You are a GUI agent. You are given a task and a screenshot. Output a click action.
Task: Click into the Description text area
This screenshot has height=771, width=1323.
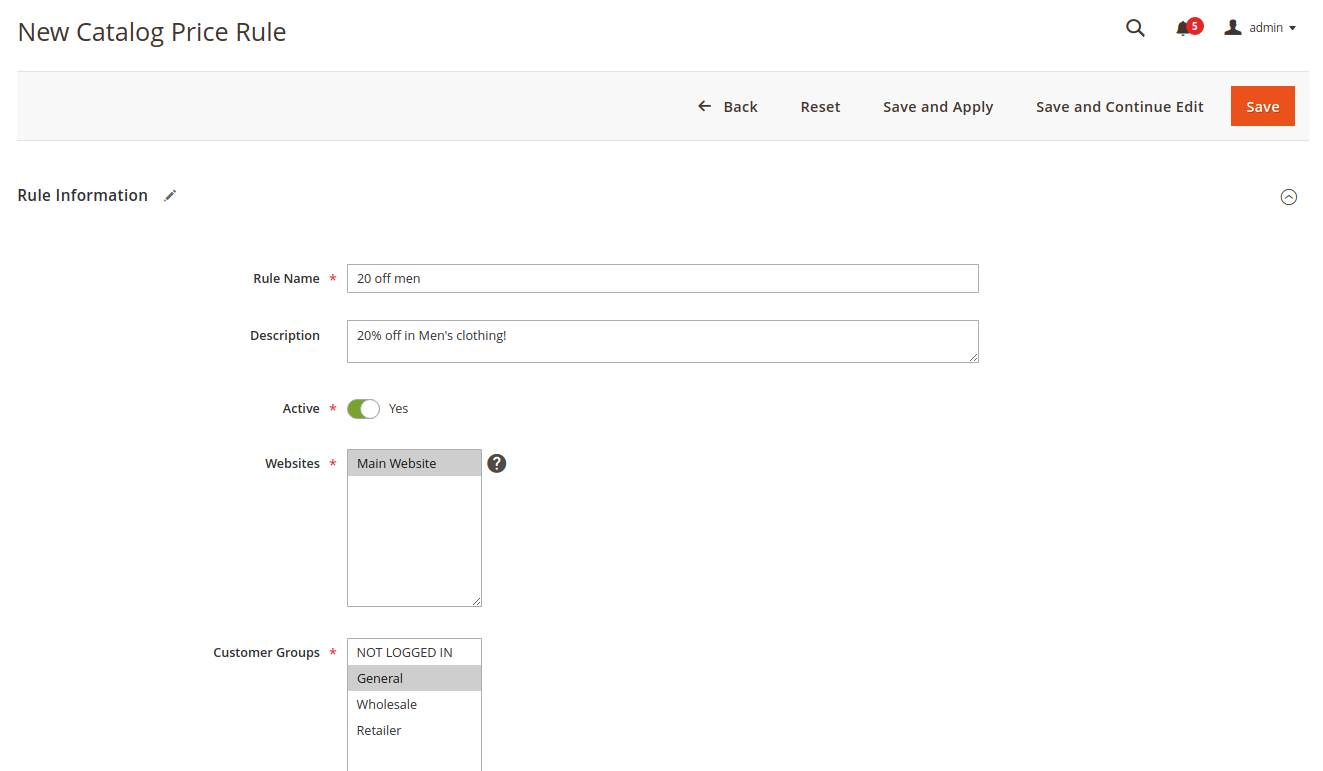coord(663,341)
